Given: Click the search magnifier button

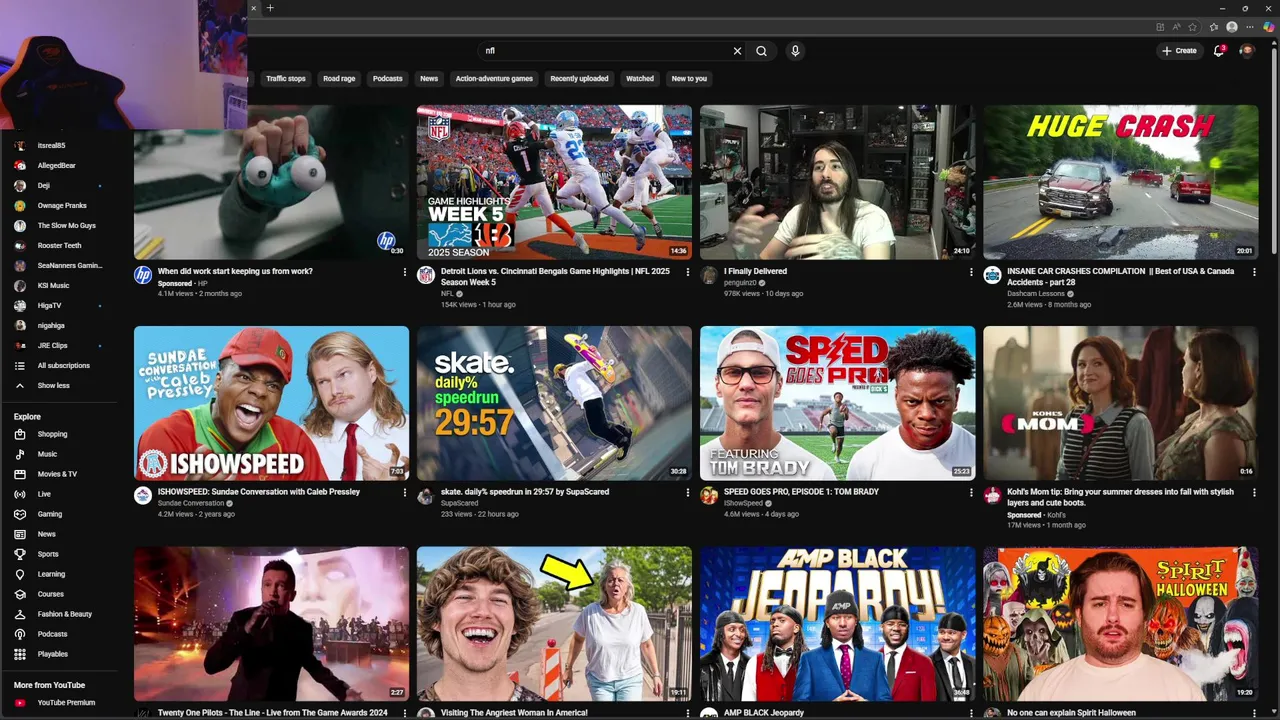Looking at the screenshot, I should tap(761, 51).
